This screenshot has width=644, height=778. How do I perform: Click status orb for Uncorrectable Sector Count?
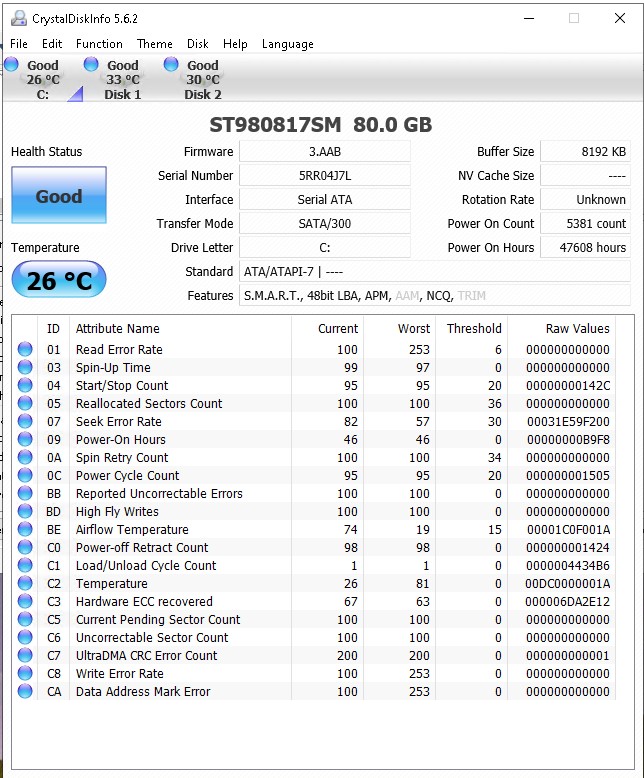(x=25, y=637)
